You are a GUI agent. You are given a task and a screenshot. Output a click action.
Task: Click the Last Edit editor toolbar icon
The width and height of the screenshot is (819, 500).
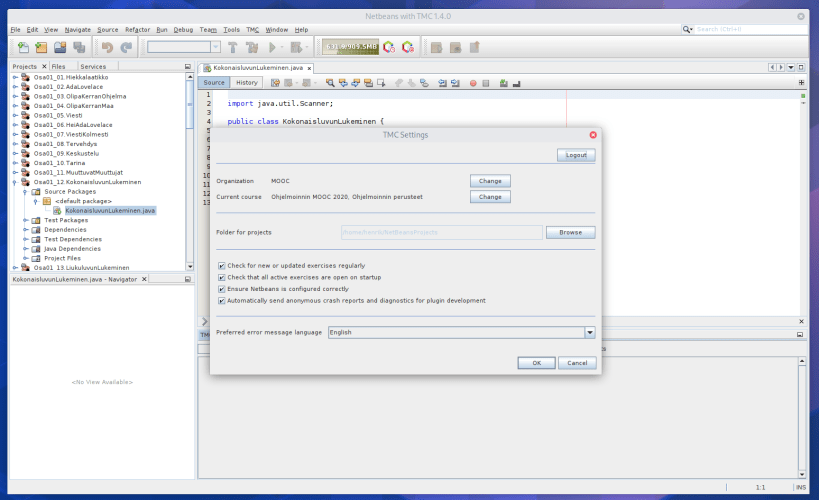[x=275, y=83]
